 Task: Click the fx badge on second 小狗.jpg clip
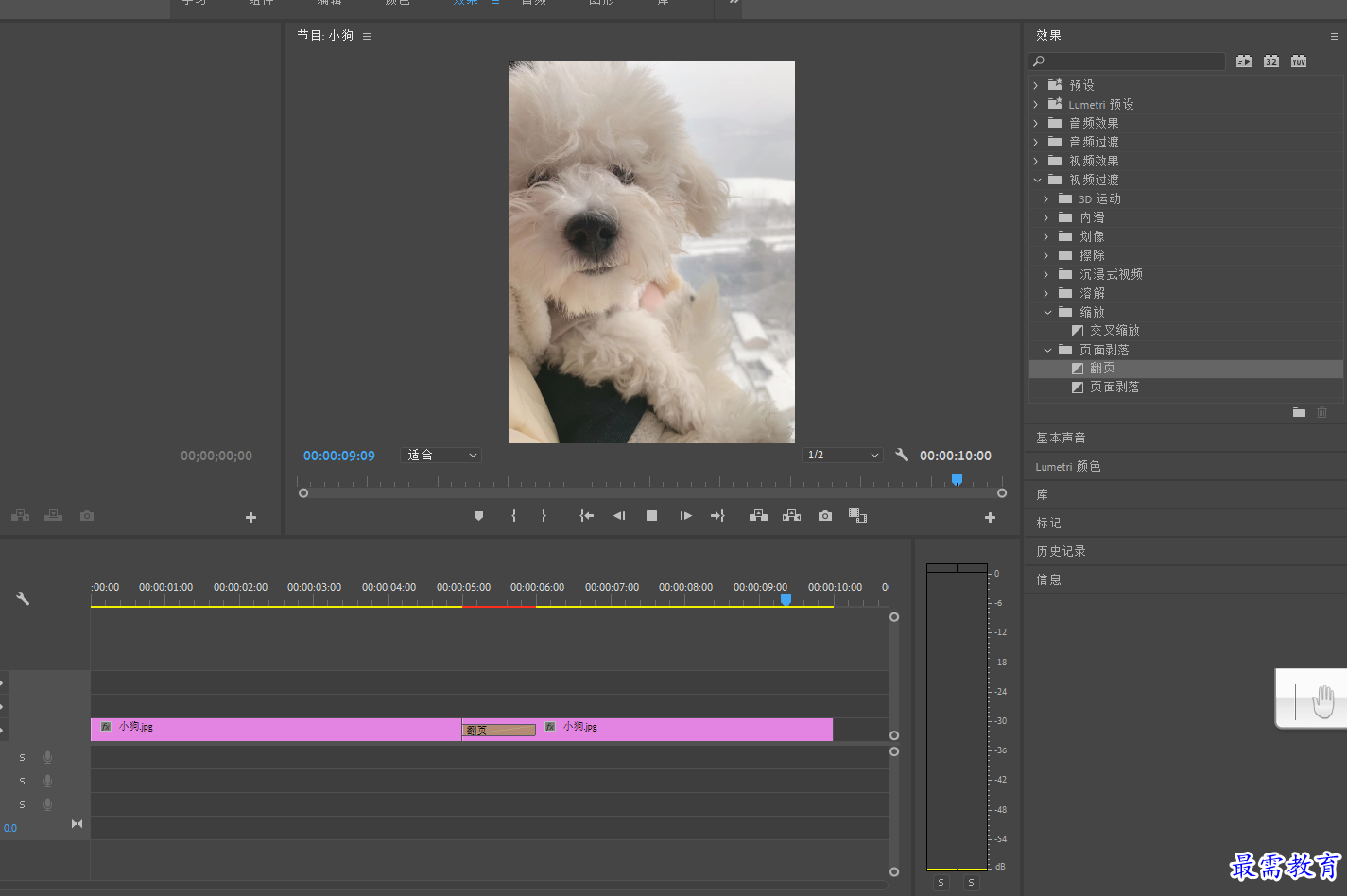550,727
